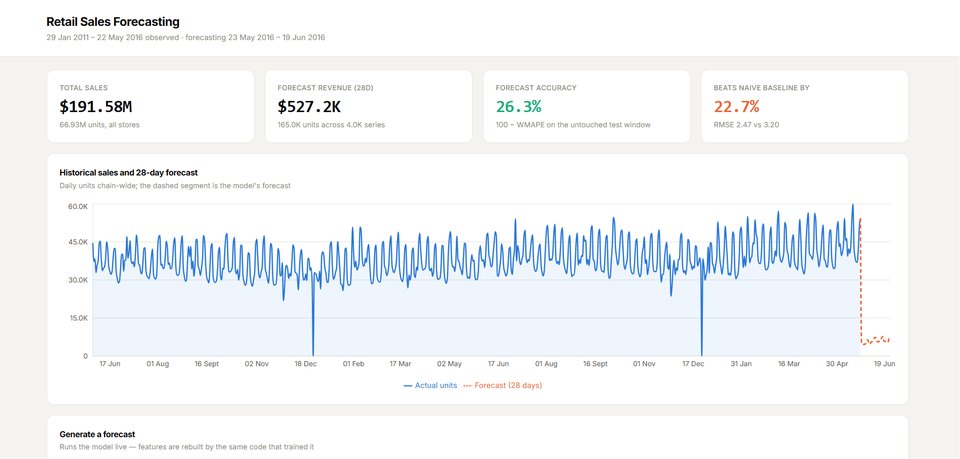Viewport: 960px width, 459px height.
Task: Select the 165.0K units across 4.0K series text
Action: tap(331, 125)
